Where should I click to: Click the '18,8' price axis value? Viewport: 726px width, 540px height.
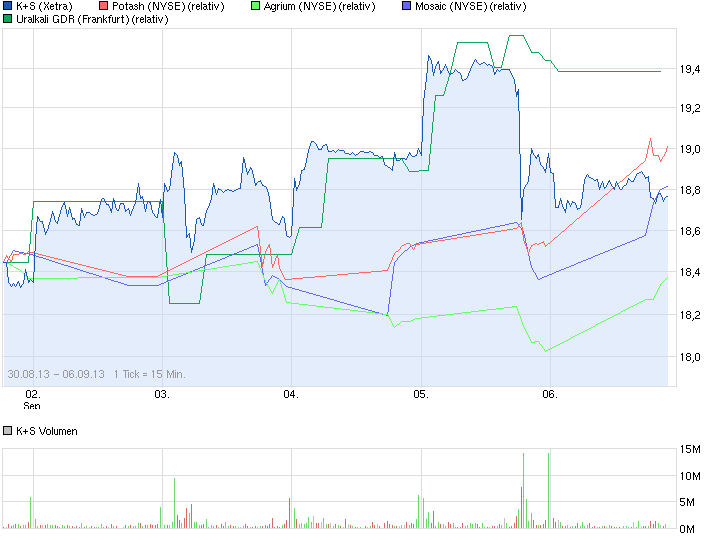(690, 190)
